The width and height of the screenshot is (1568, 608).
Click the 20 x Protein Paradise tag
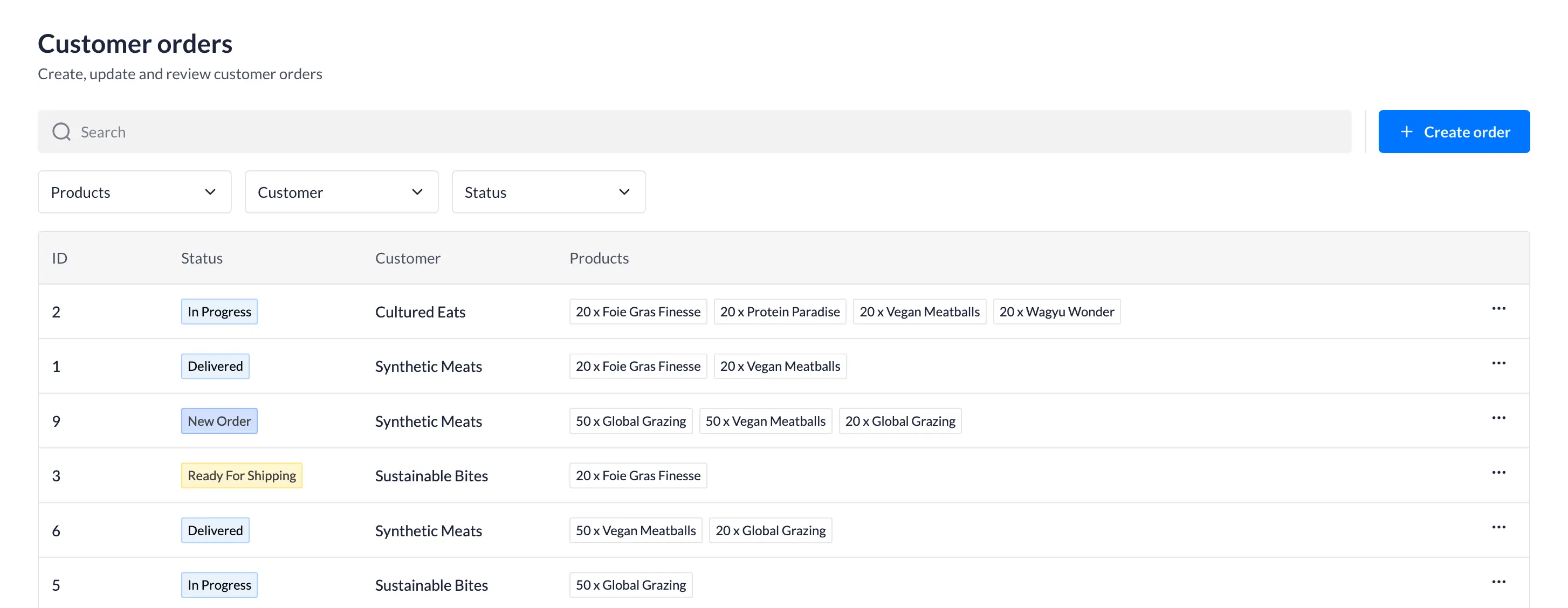click(x=779, y=312)
